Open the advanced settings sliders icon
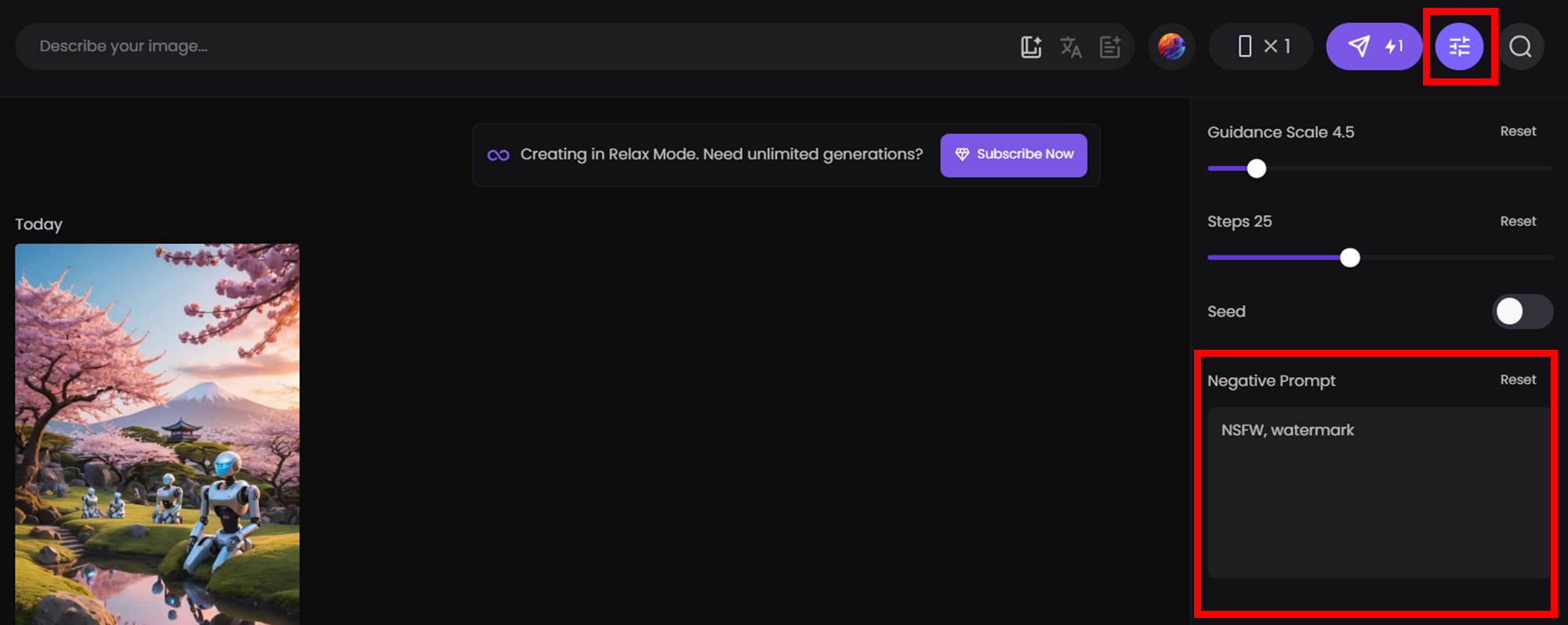1568x625 pixels. point(1459,46)
